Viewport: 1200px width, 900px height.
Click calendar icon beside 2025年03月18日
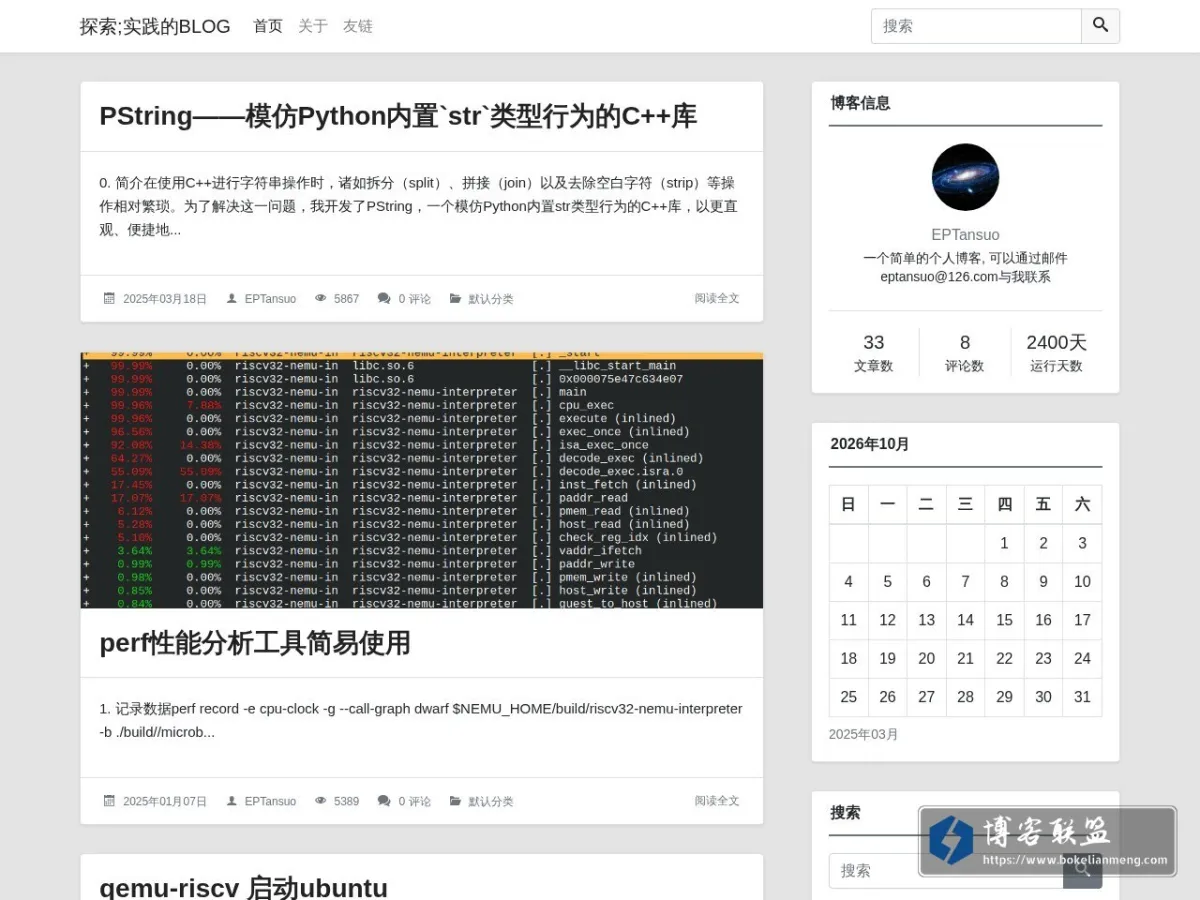[109, 298]
